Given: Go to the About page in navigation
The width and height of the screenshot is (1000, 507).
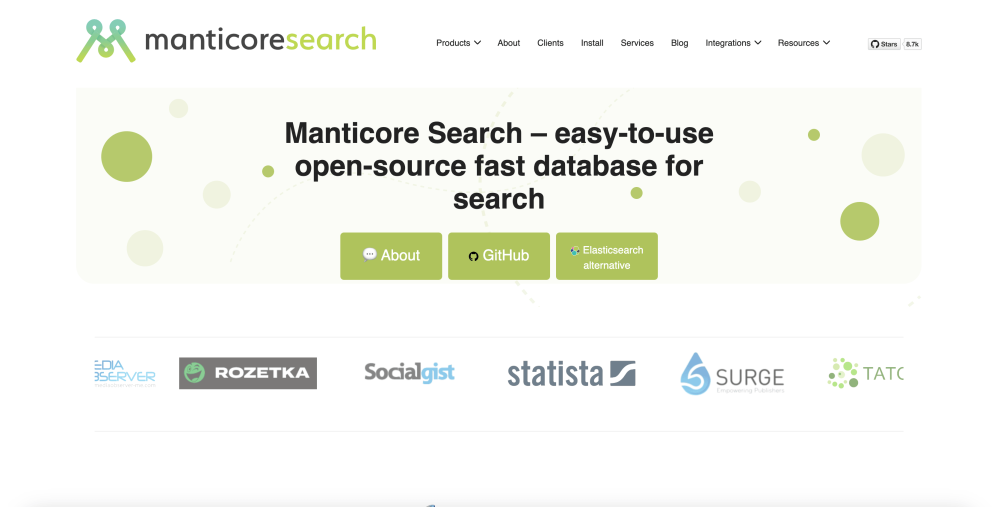Looking at the screenshot, I should 508,43.
